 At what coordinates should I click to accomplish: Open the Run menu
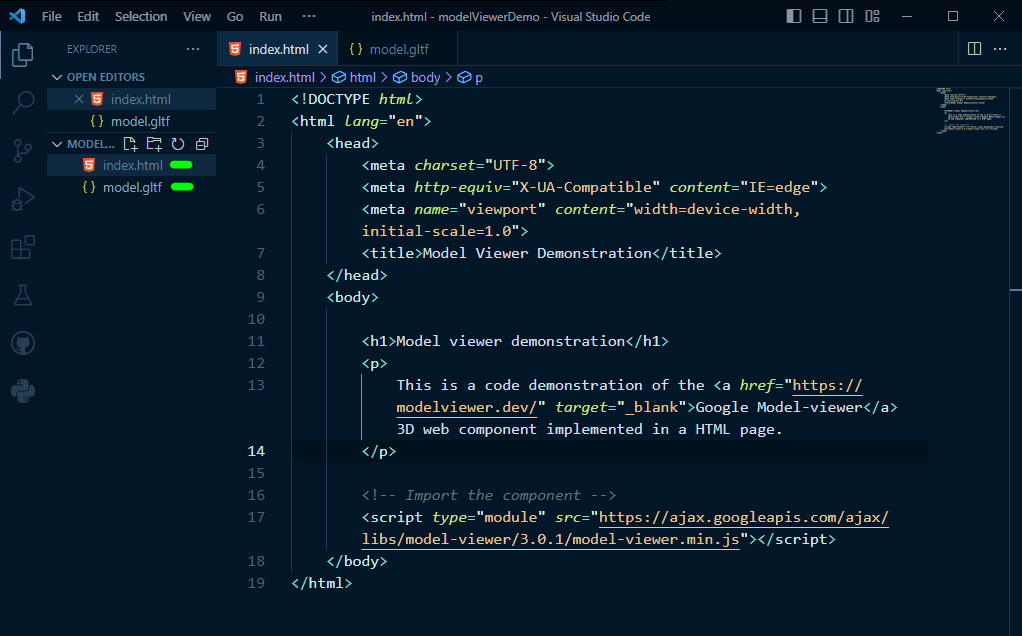tap(270, 16)
